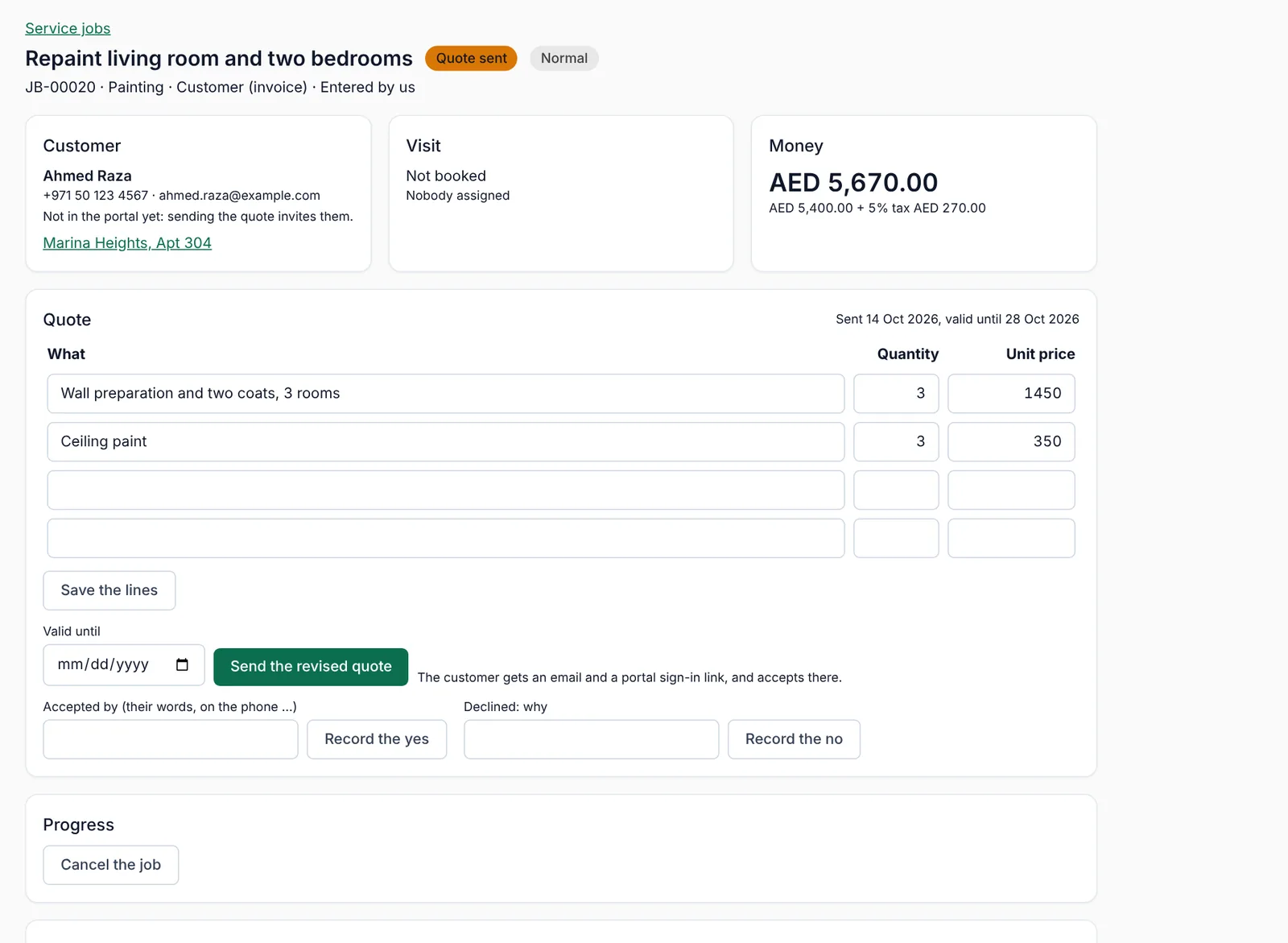Image resolution: width=1288 pixels, height=943 pixels.
Task: Click the AED 5,670.00 total amount
Action: coord(853,183)
